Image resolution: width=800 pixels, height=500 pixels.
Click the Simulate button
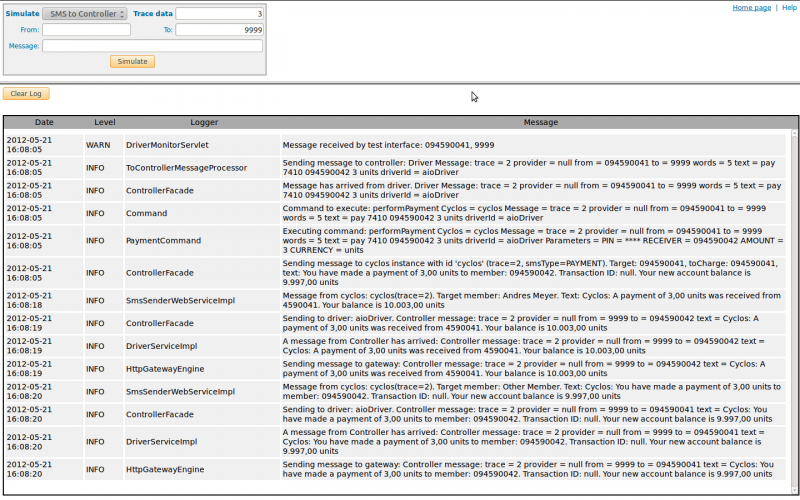pos(133,61)
